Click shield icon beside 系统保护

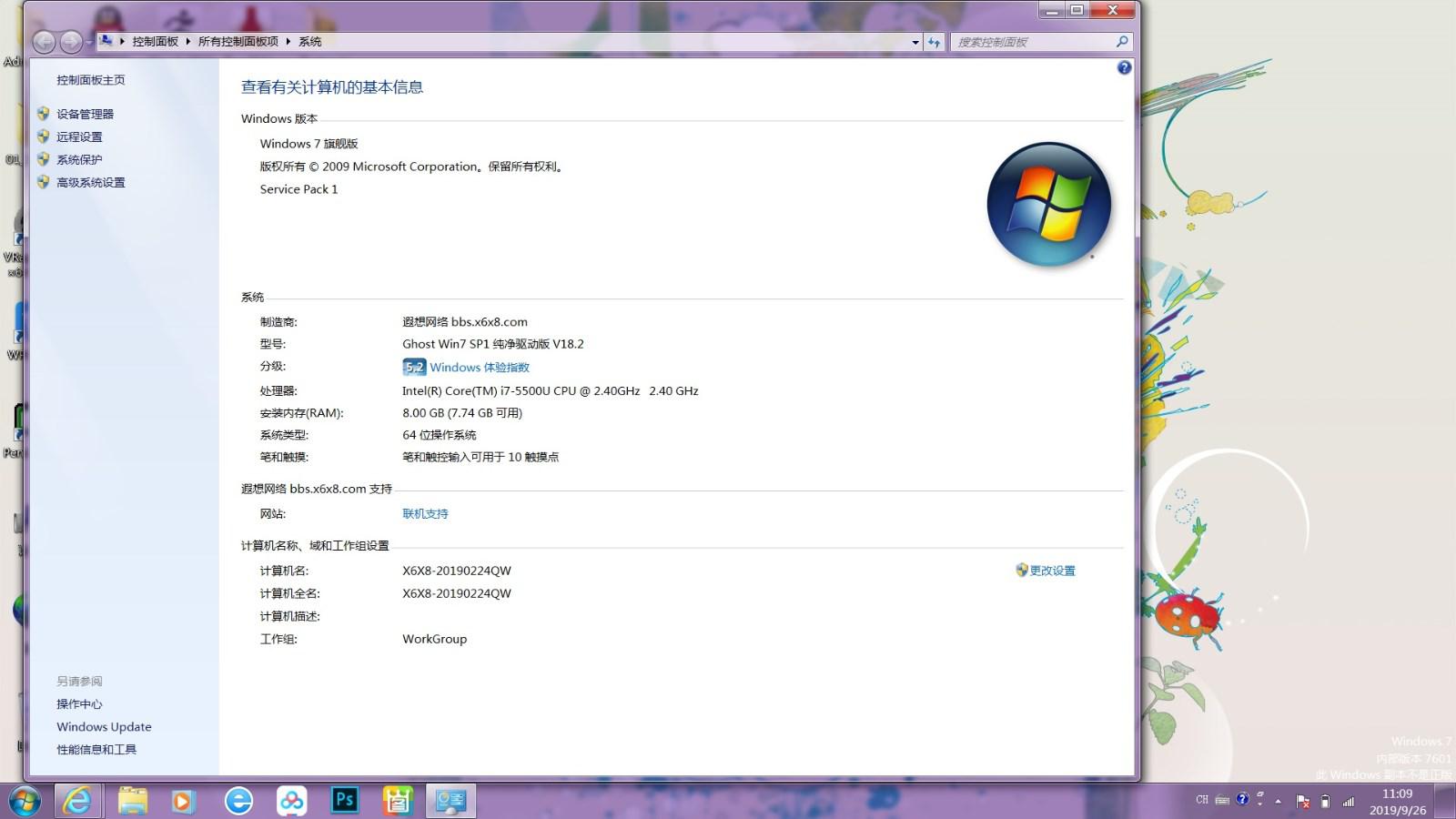click(43, 159)
